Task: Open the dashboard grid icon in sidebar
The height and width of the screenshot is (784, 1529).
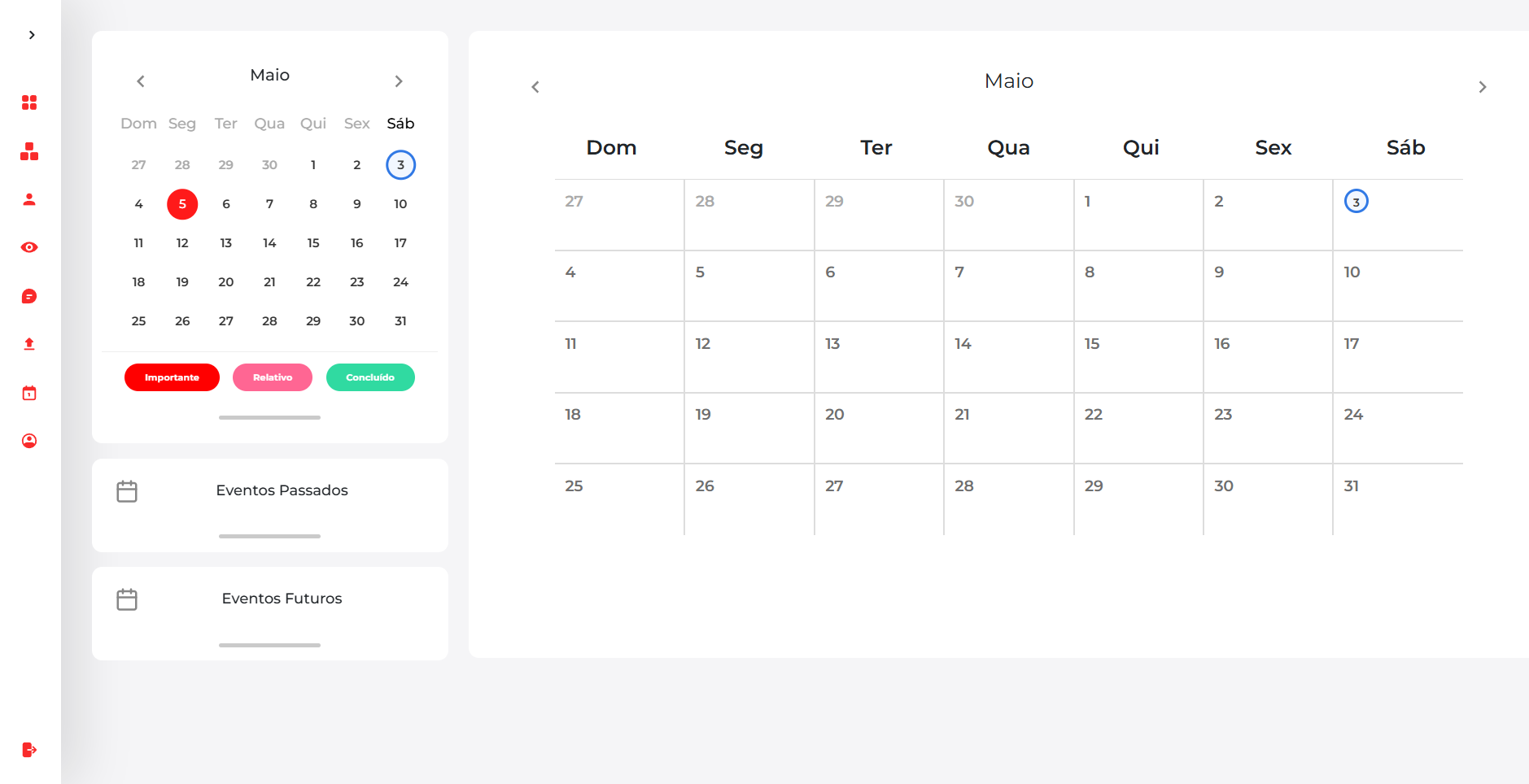Action: [29, 102]
